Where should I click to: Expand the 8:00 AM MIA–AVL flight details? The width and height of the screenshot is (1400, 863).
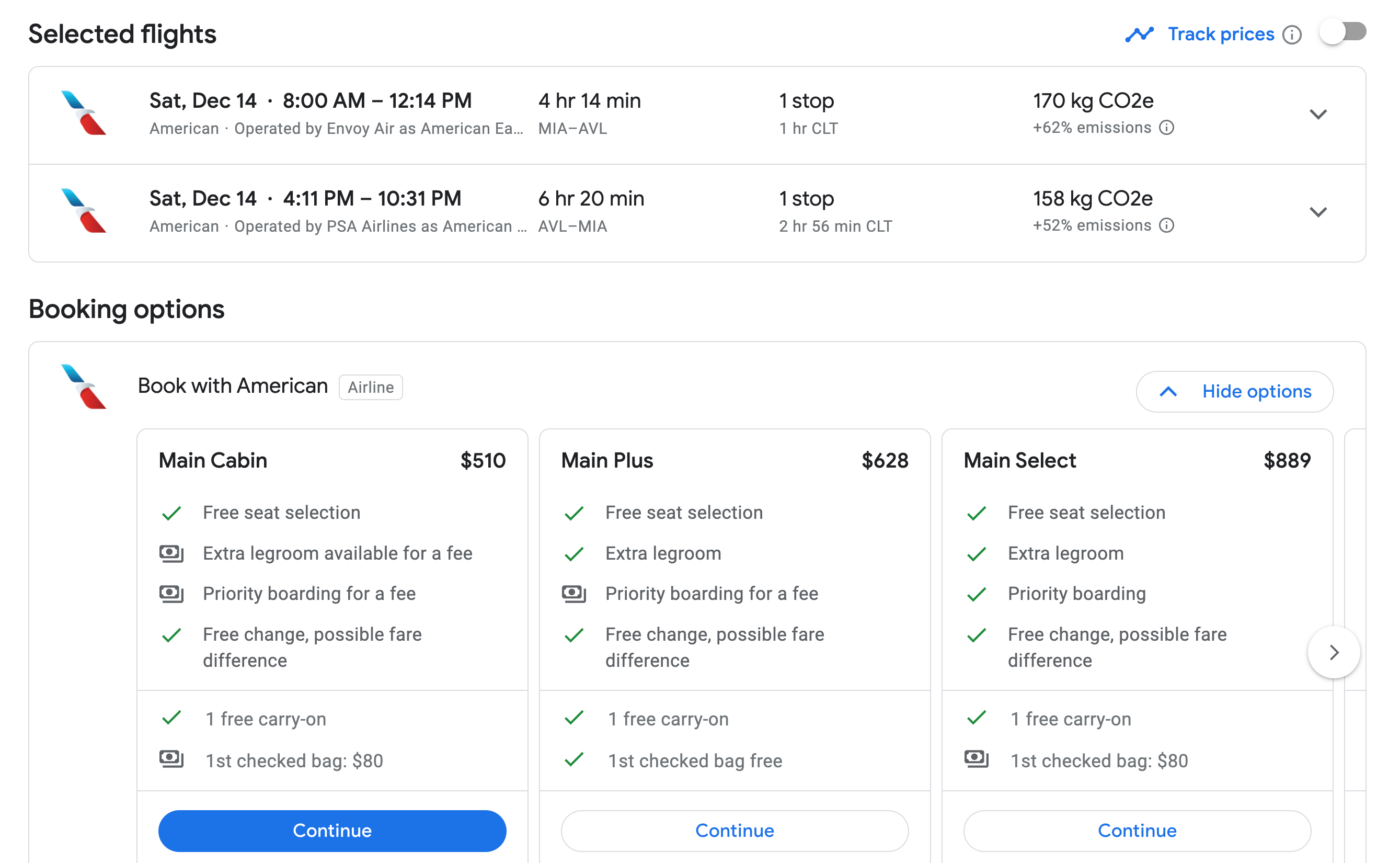point(1318,114)
